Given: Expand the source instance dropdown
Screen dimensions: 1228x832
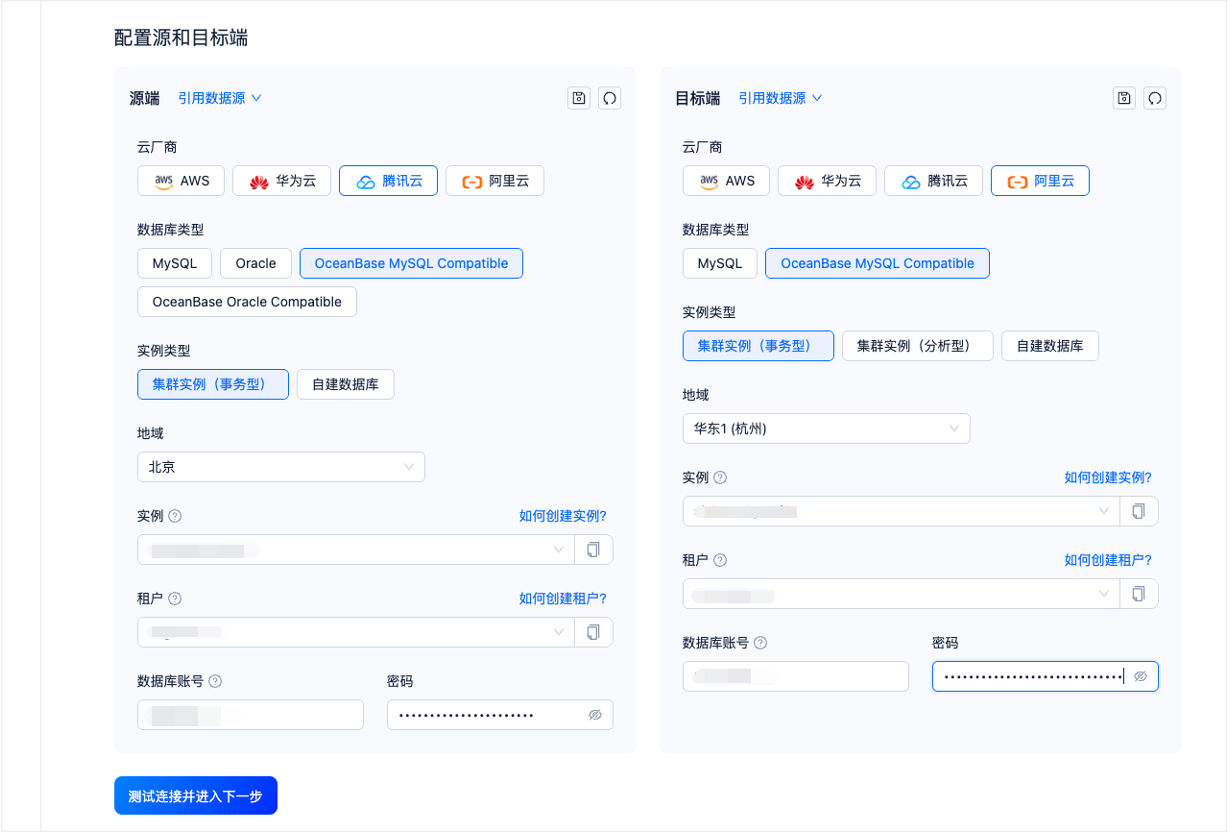Looking at the screenshot, I should coord(356,550).
